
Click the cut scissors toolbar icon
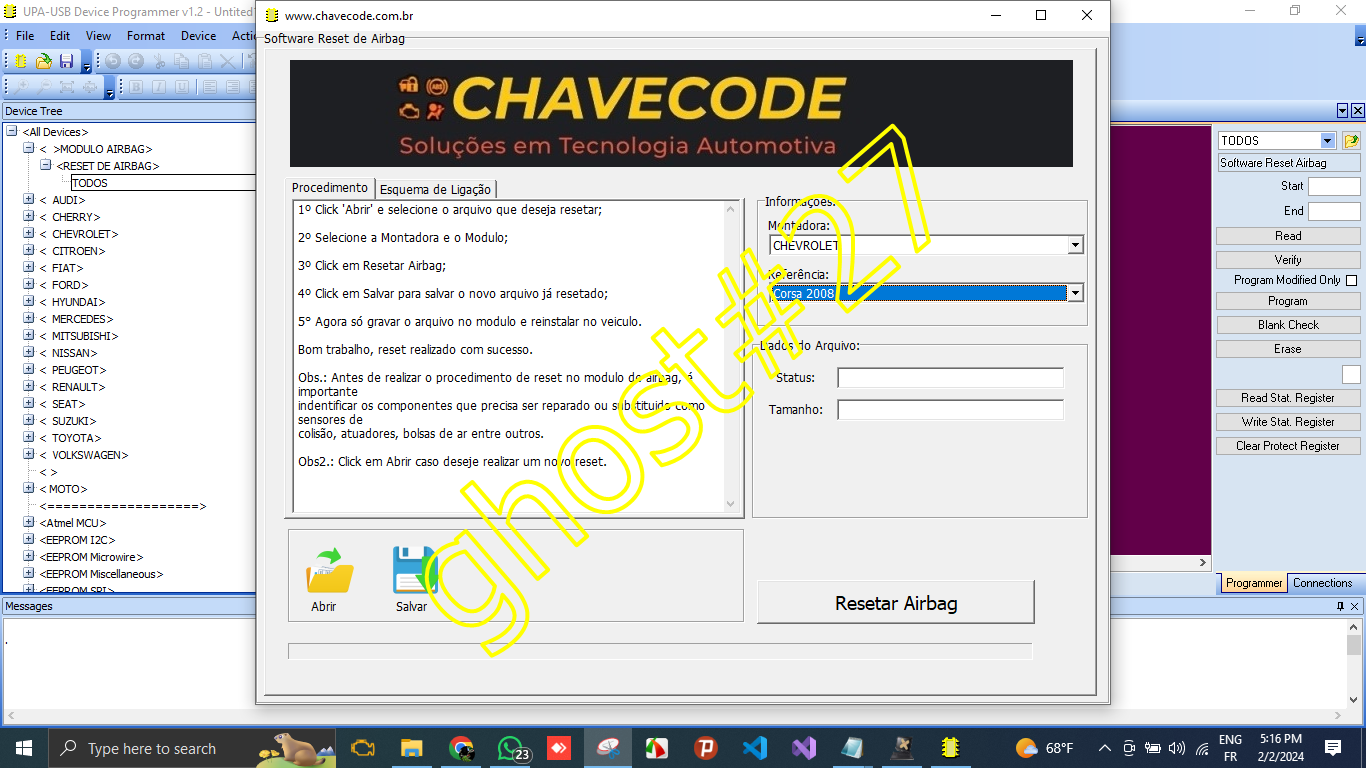[159, 62]
